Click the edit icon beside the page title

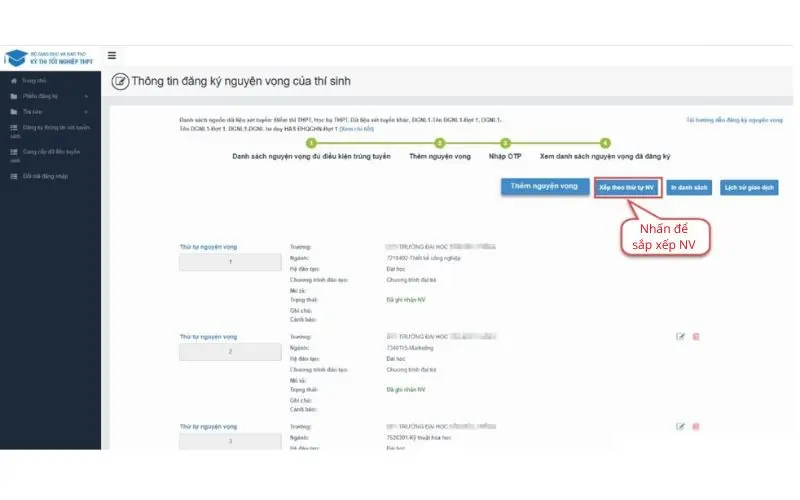[120, 81]
